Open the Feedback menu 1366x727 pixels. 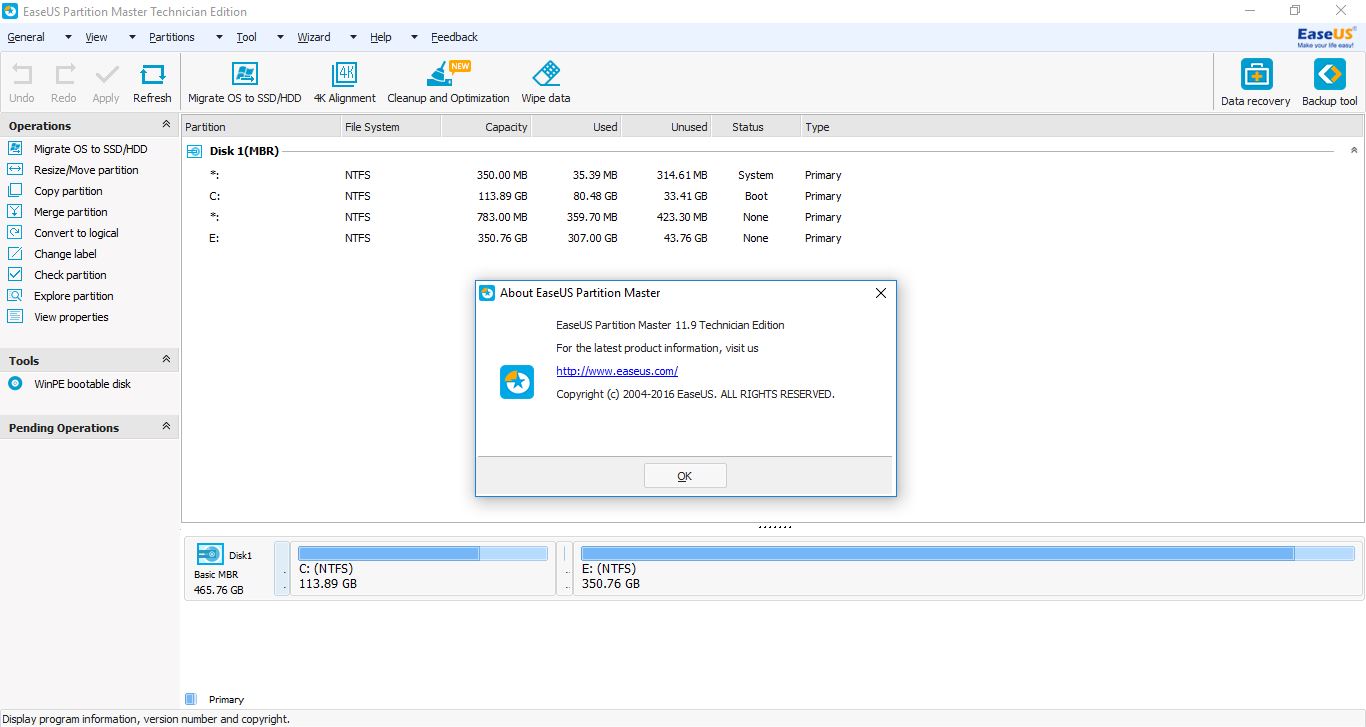455,37
